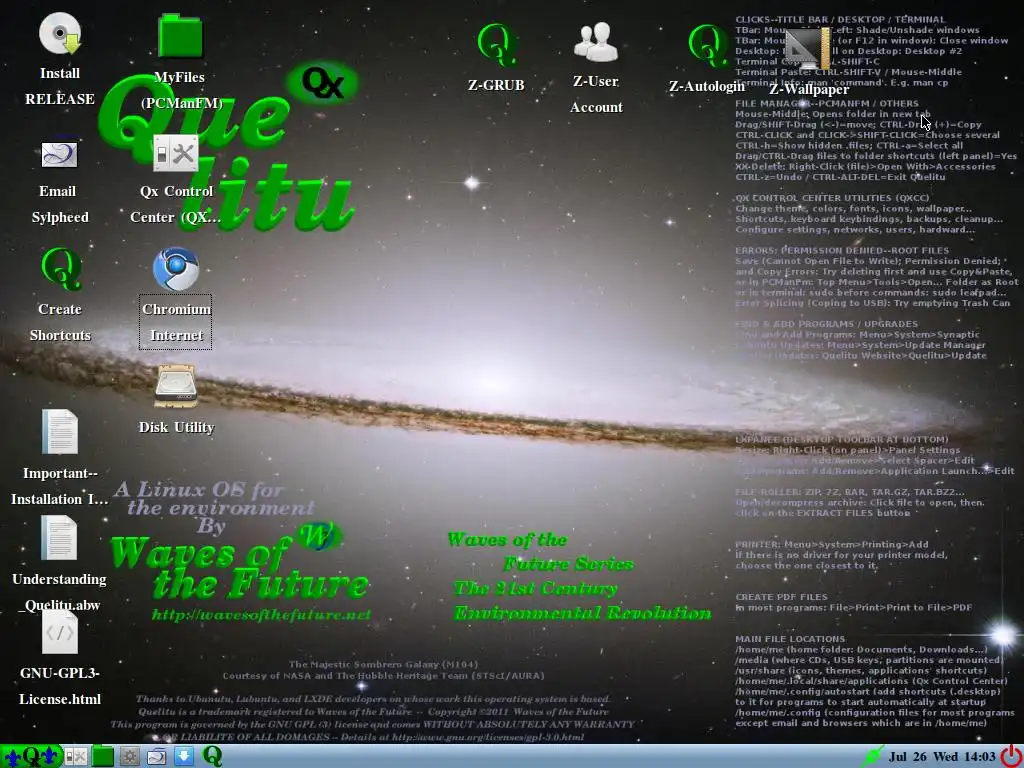This screenshot has width=1024, height=768.
Task: Open Understanding_Quelitu.abw document icon
Action: pos(59,537)
